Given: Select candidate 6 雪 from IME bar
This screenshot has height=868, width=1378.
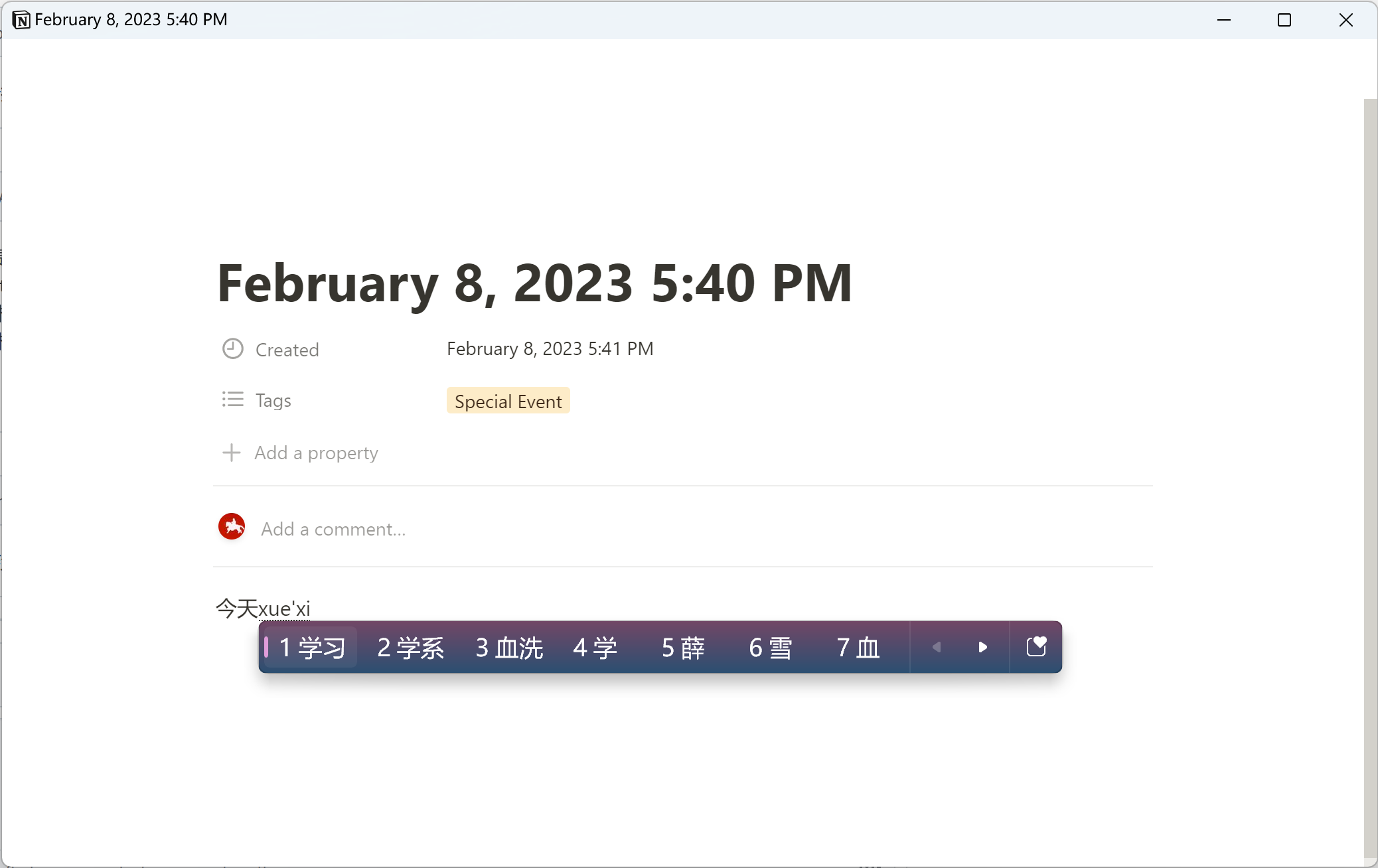Looking at the screenshot, I should [x=770, y=647].
